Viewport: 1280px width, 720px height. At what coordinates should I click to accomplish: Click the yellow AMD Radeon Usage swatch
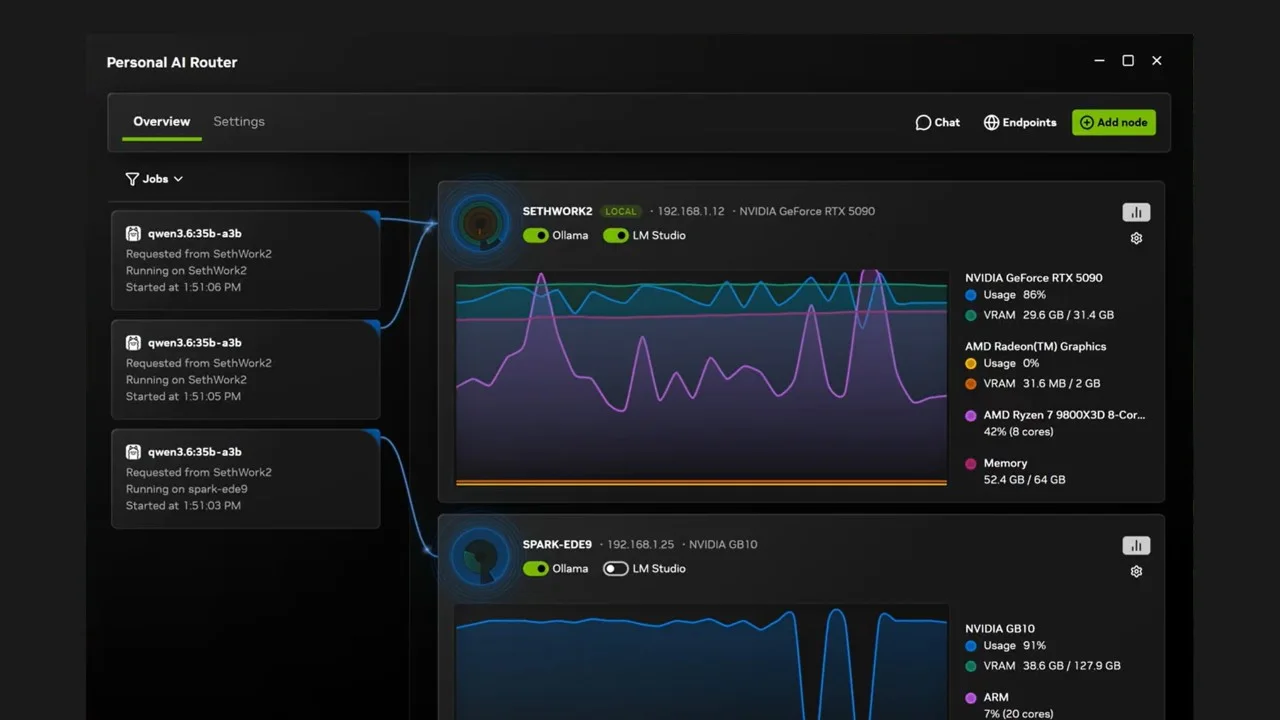point(971,364)
